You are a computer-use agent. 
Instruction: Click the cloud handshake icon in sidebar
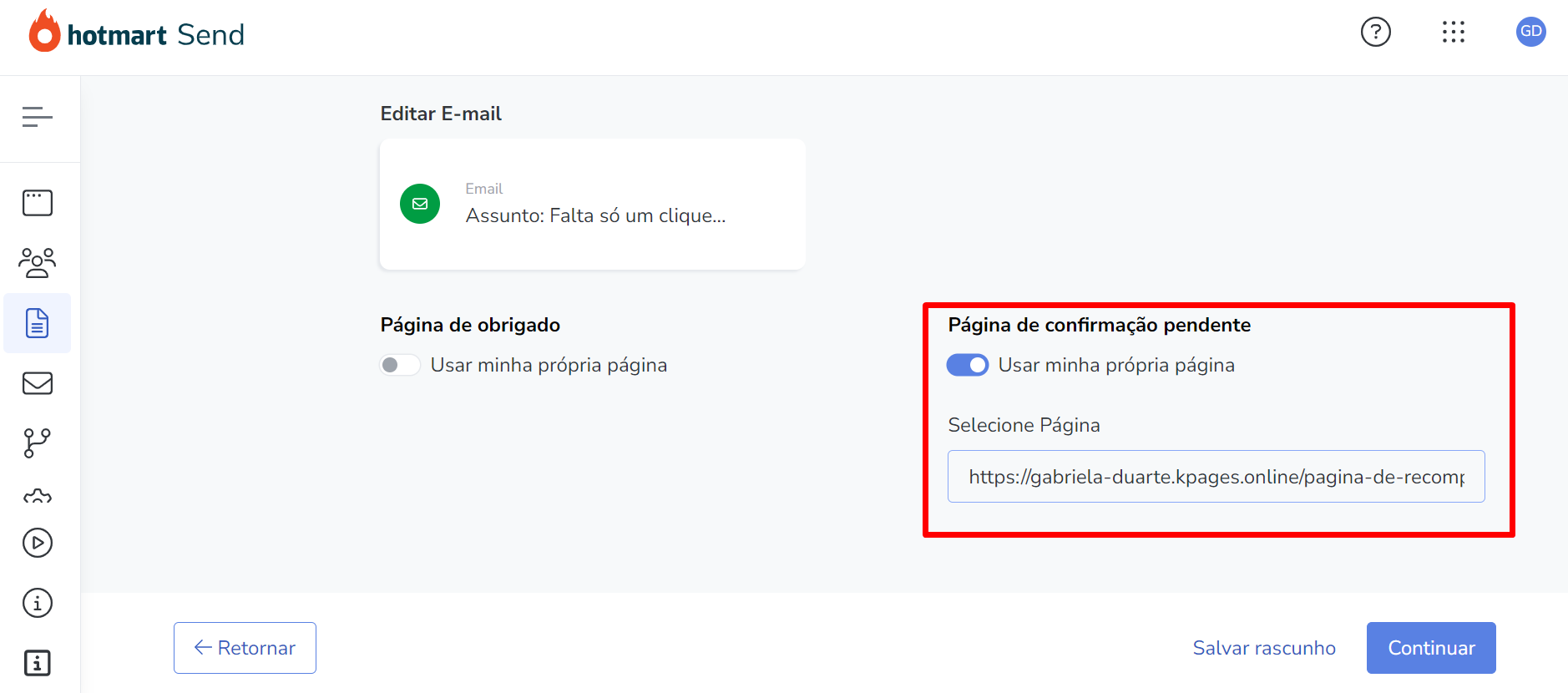pos(38,497)
